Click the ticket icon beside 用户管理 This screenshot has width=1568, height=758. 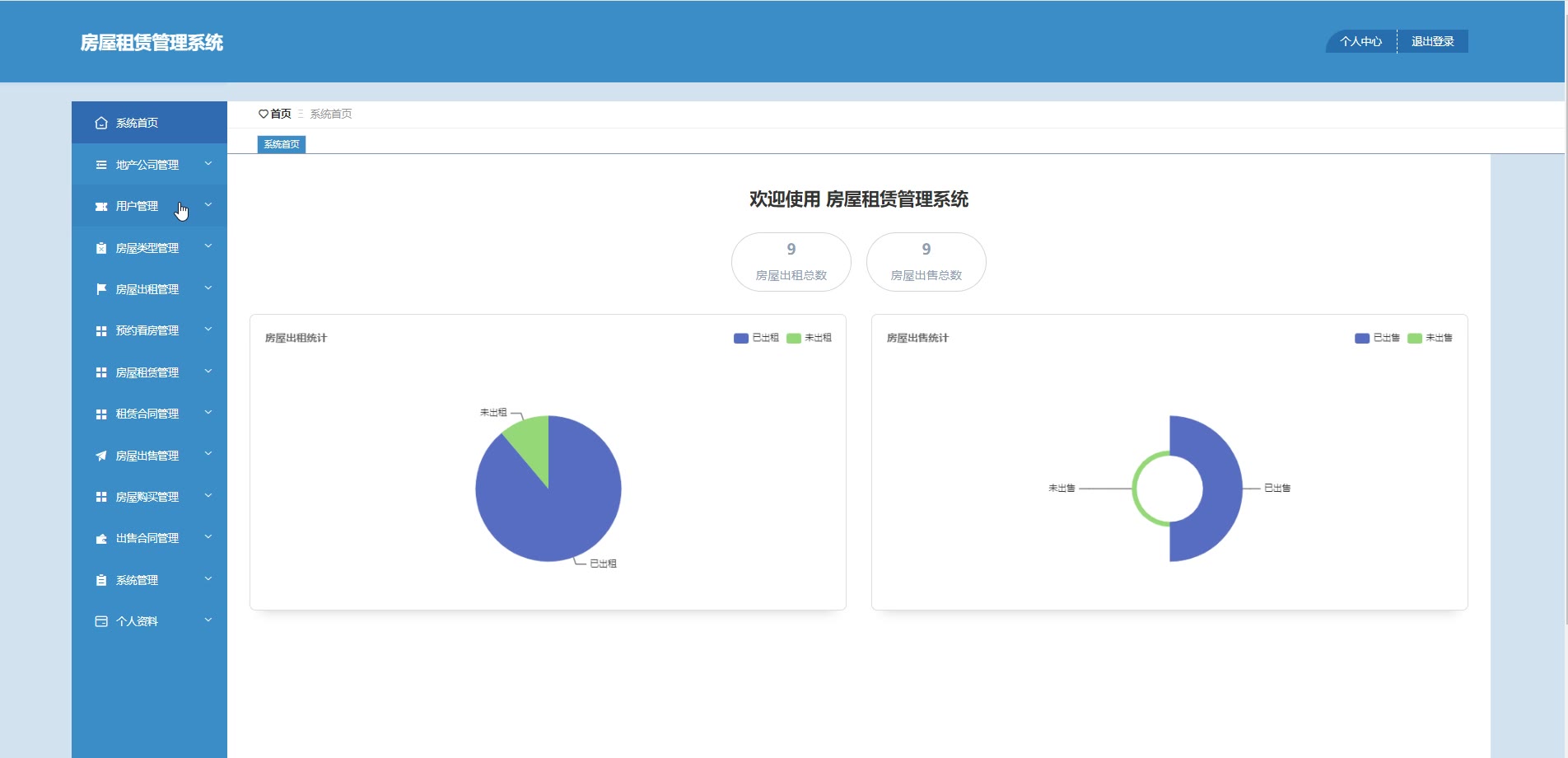[x=101, y=206]
